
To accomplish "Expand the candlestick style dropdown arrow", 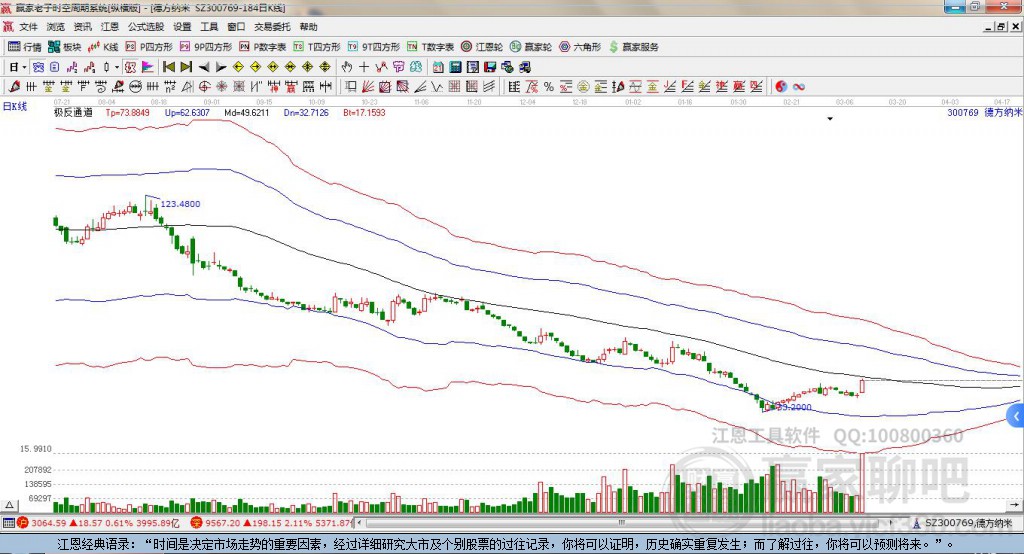I will click(x=116, y=67).
